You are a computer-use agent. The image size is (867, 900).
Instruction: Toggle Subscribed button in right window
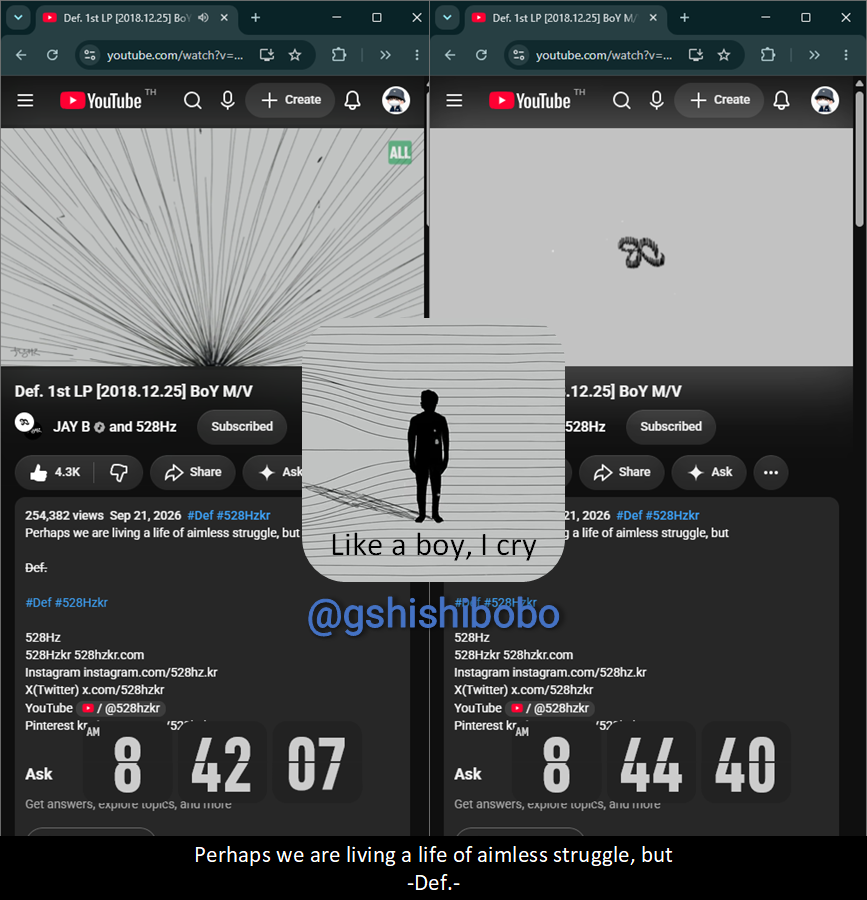[671, 426]
